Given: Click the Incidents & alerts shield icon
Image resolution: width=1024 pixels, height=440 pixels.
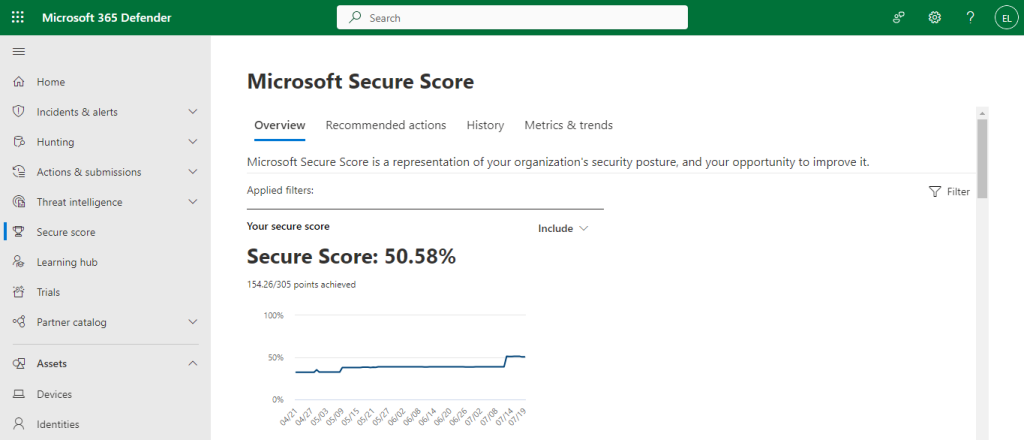Looking at the screenshot, I should pos(19,112).
